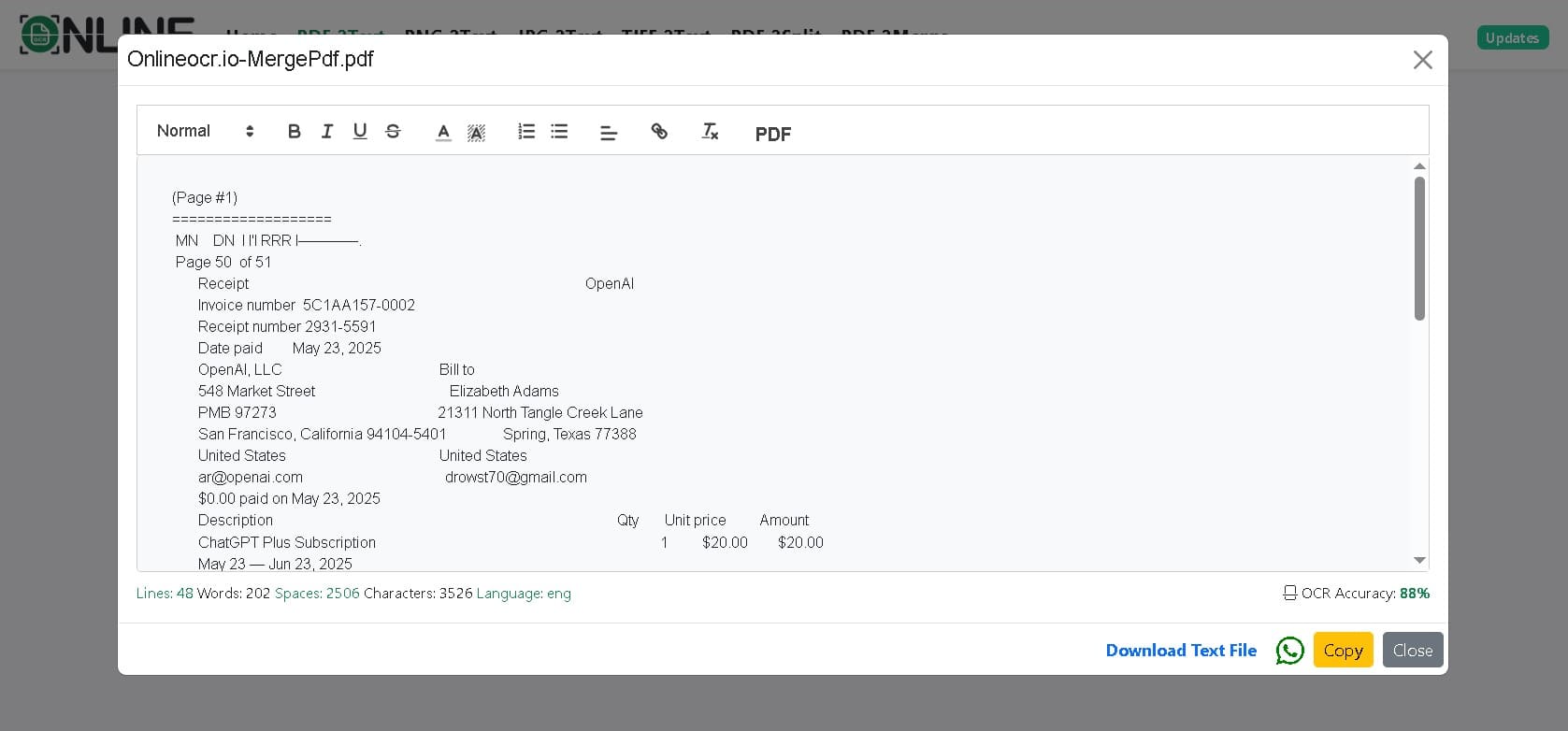Viewport: 1568px width, 731px height.
Task: Share result via WhatsApp icon
Action: [x=1290, y=651]
